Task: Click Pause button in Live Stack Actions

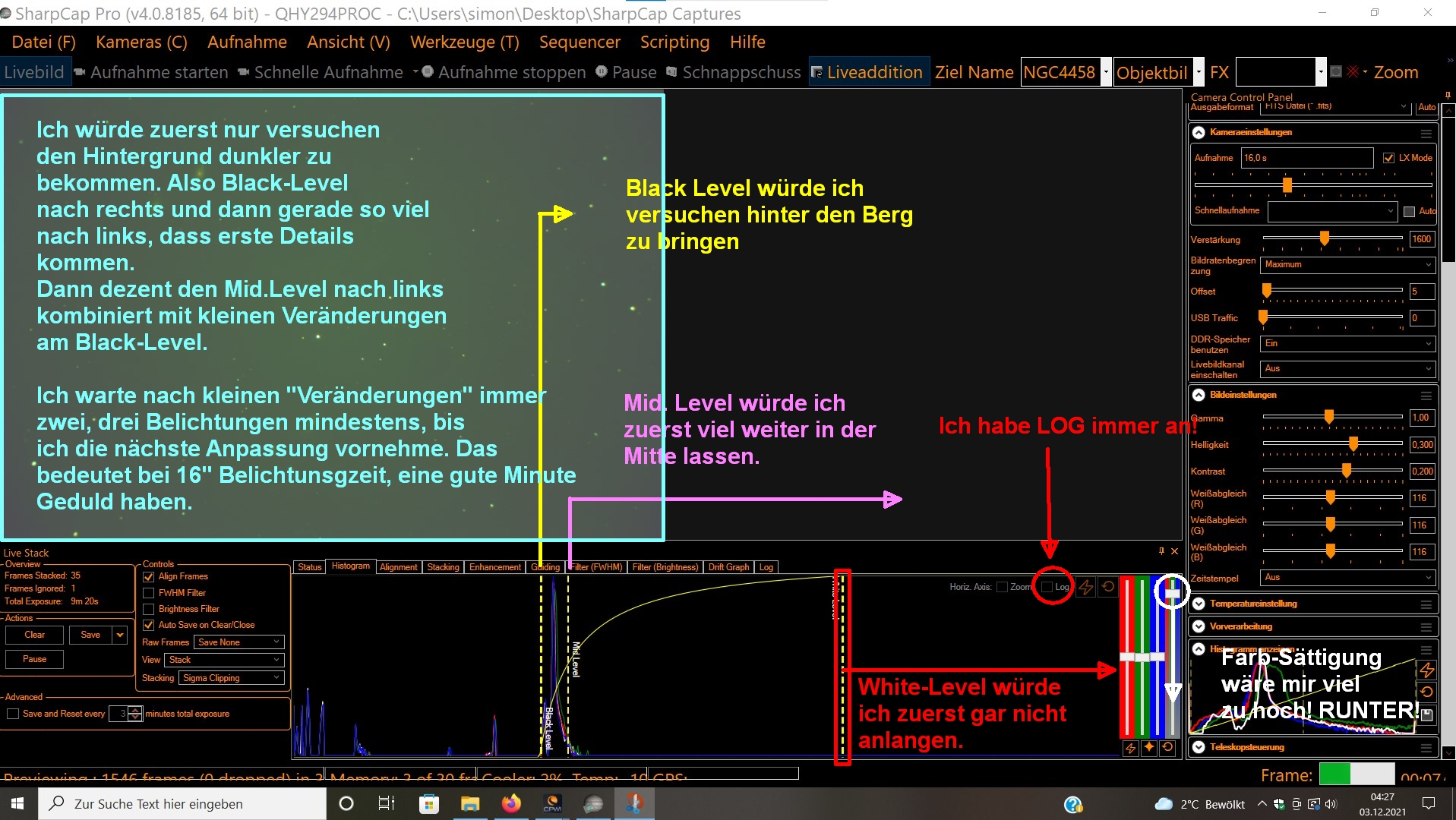Action: pyautogui.click(x=34, y=659)
